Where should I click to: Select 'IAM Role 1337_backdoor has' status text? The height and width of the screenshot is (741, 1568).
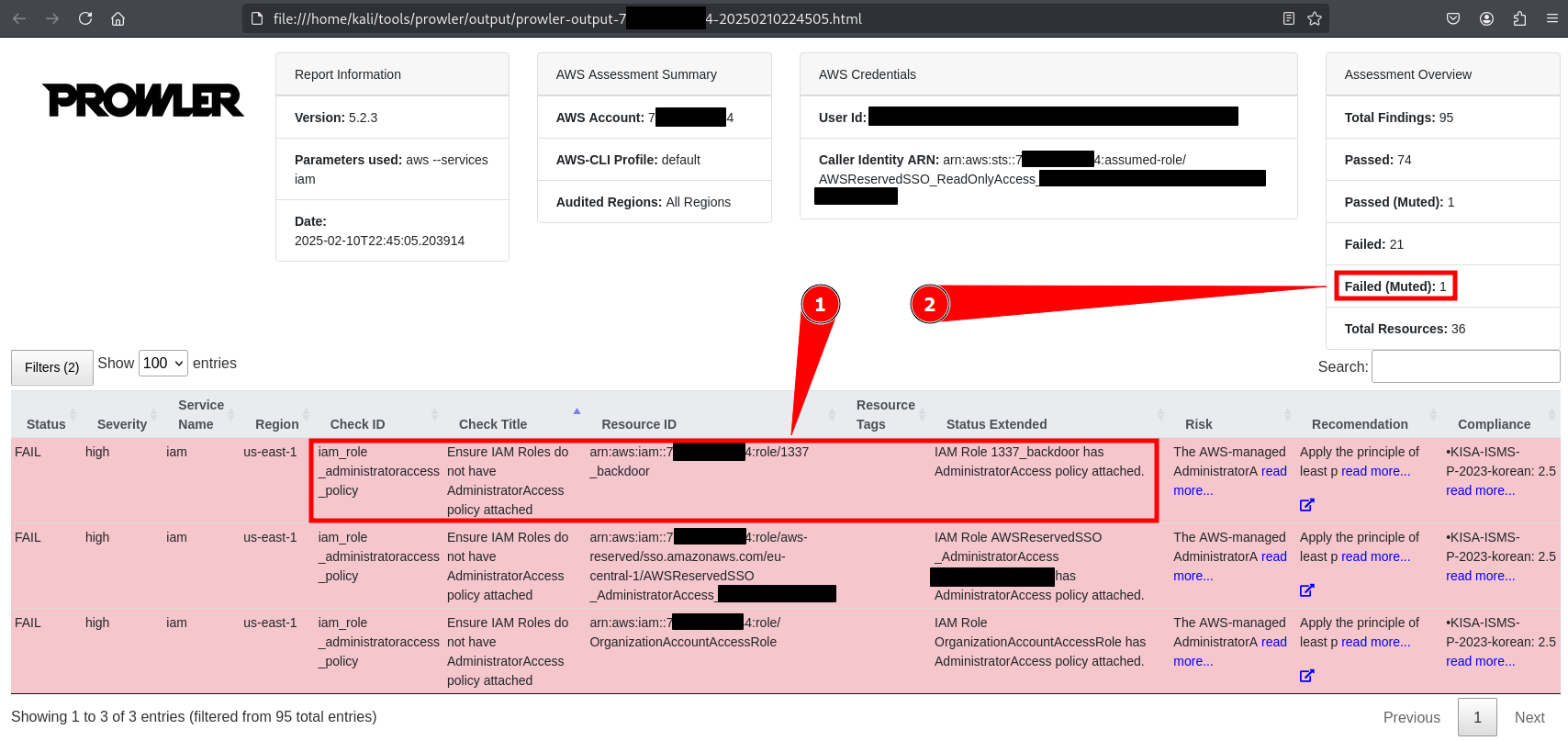pyautogui.click(x=1019, y=452)
